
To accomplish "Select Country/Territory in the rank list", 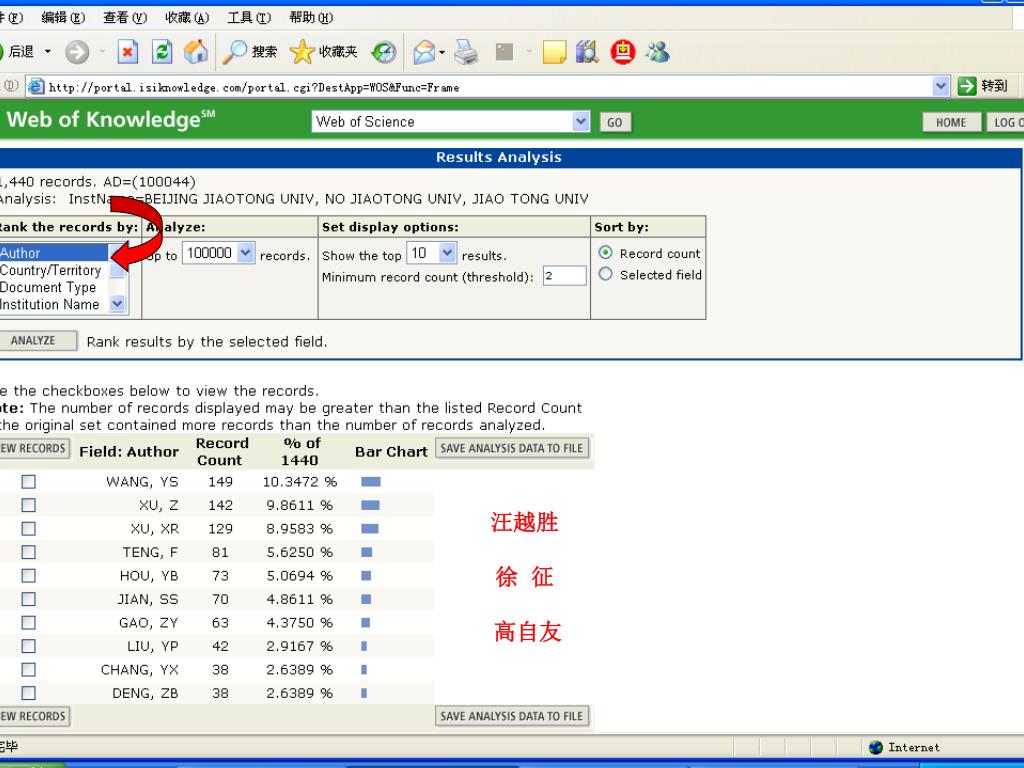I will point(54,270).
